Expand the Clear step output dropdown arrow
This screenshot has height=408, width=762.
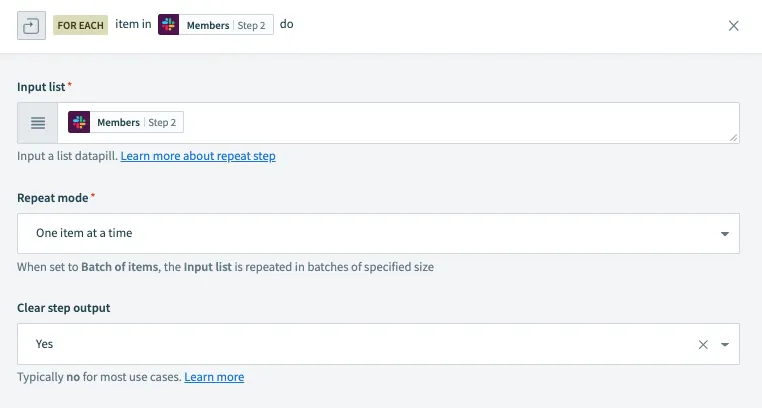(724, 344)
